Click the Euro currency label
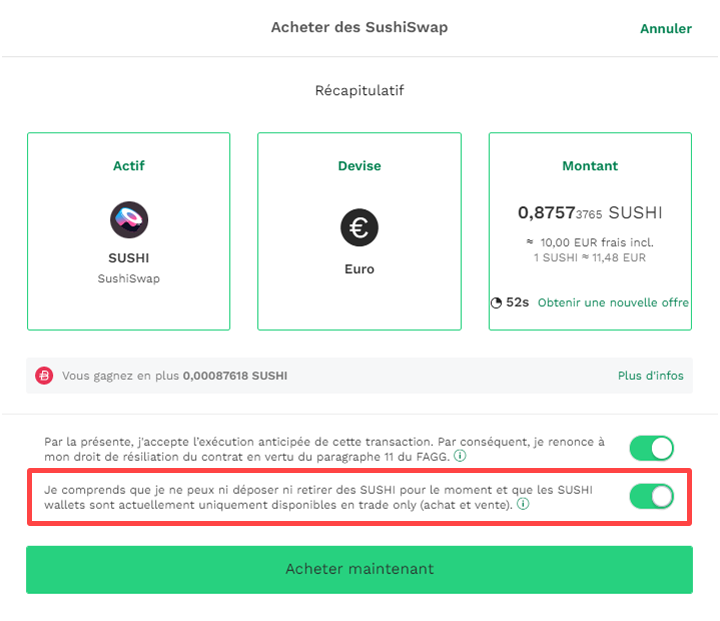The height and width of the screenshot is (621, 720). click(360, 269)
